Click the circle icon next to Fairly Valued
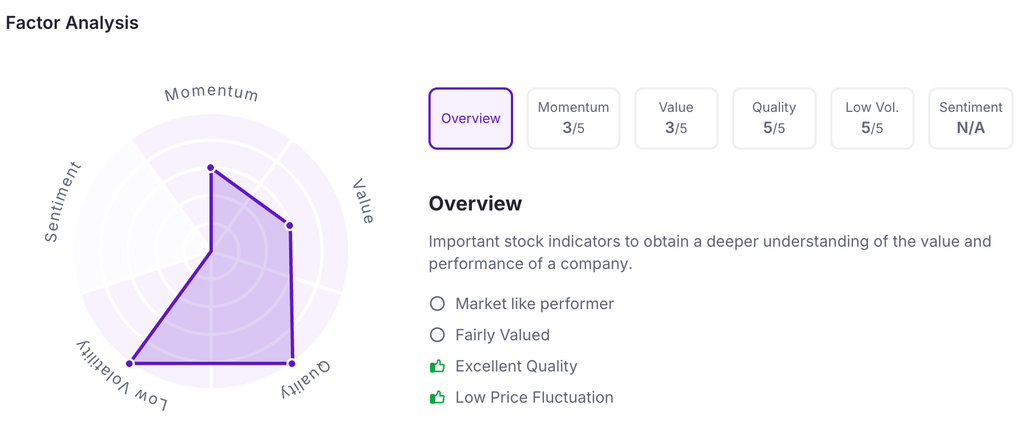The image size is (1024, 431). 437,335
